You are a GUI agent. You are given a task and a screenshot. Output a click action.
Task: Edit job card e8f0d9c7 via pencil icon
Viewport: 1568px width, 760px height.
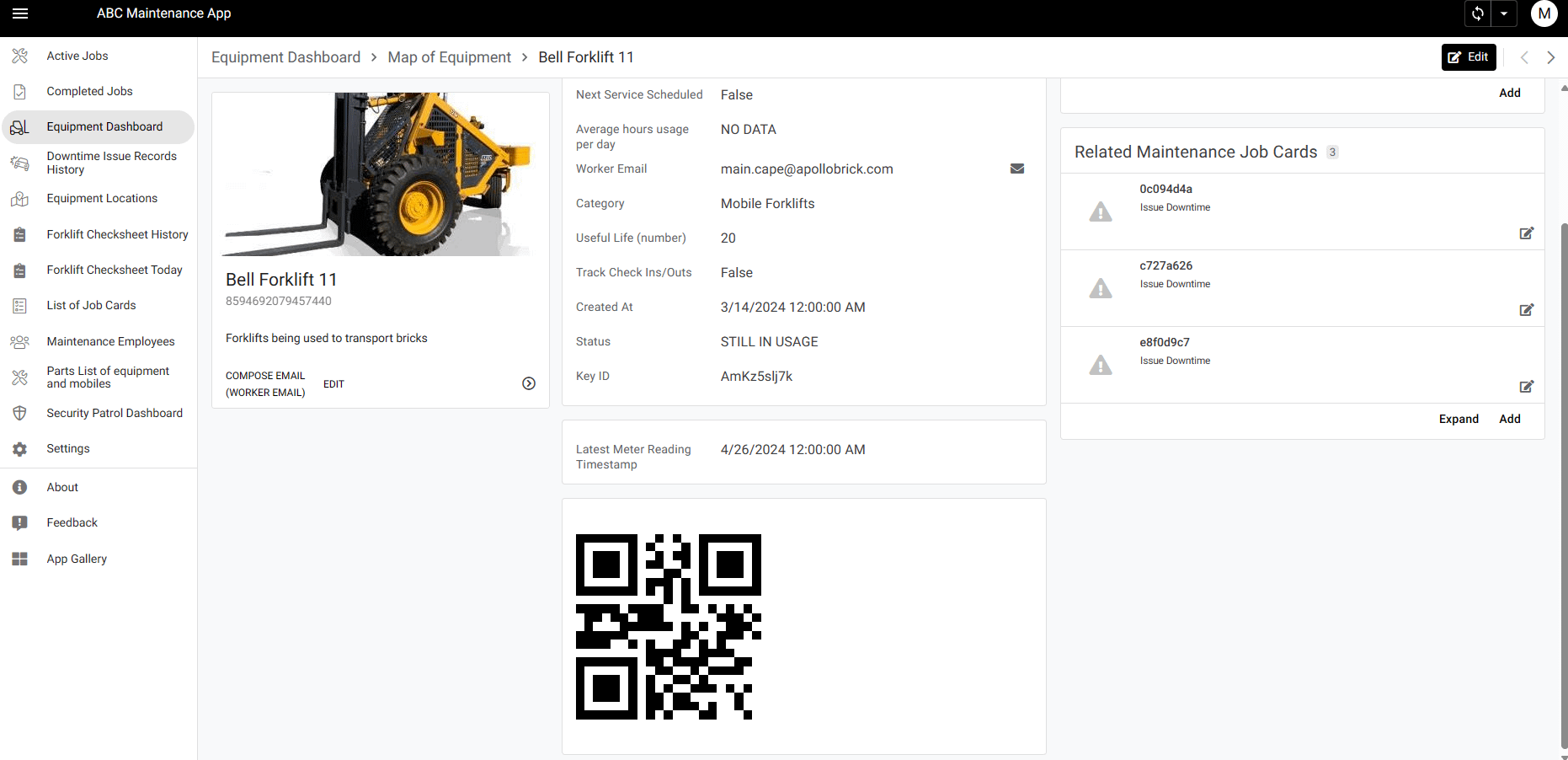tap(1526, 387)
